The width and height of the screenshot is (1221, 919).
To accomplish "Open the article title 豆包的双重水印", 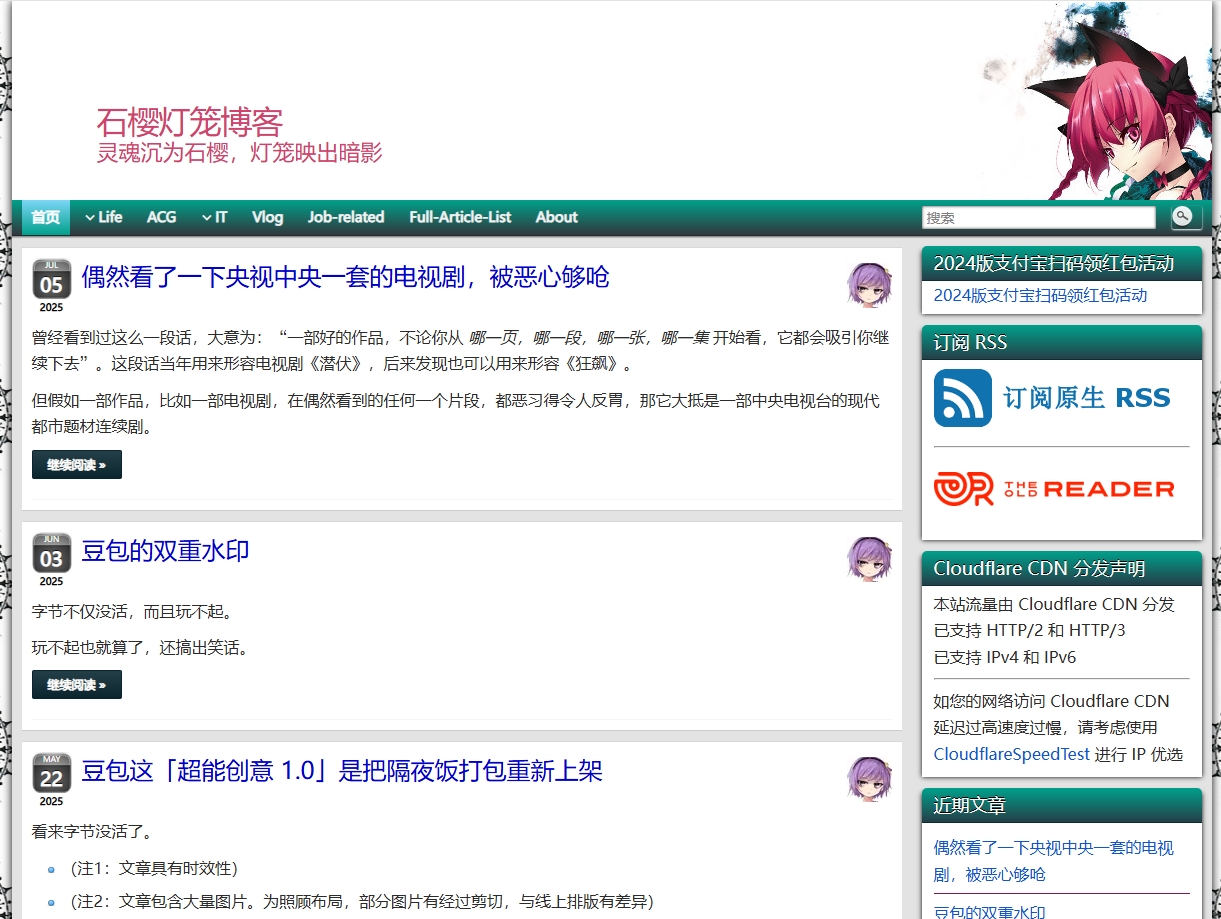I will click(165, 551).
